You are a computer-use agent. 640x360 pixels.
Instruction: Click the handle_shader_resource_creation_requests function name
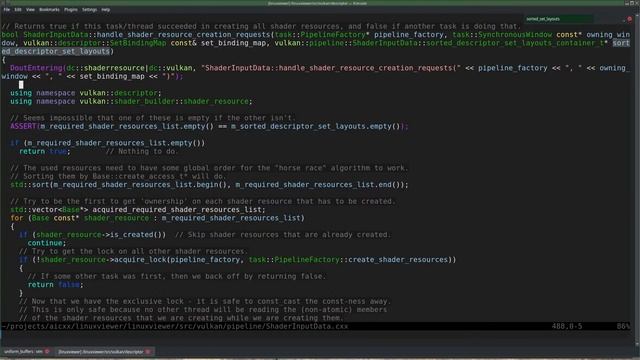pos(184,35)
